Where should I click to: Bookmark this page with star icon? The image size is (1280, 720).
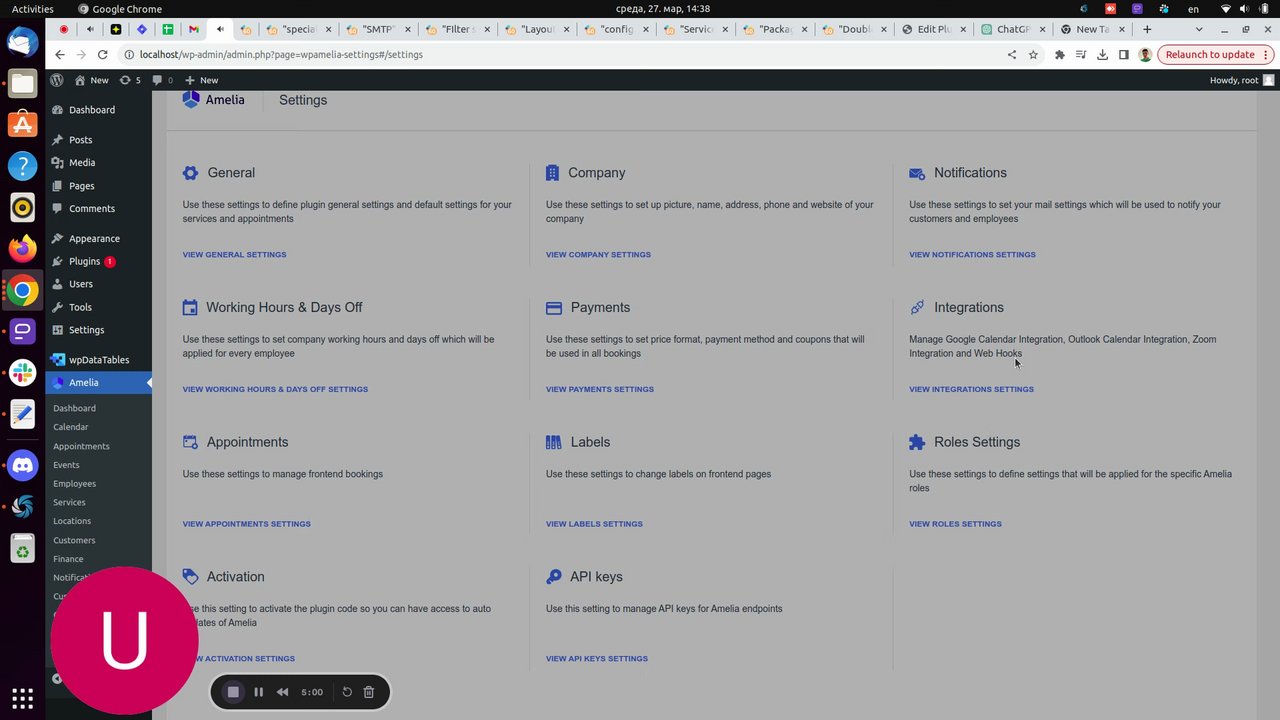[1033, 55]
